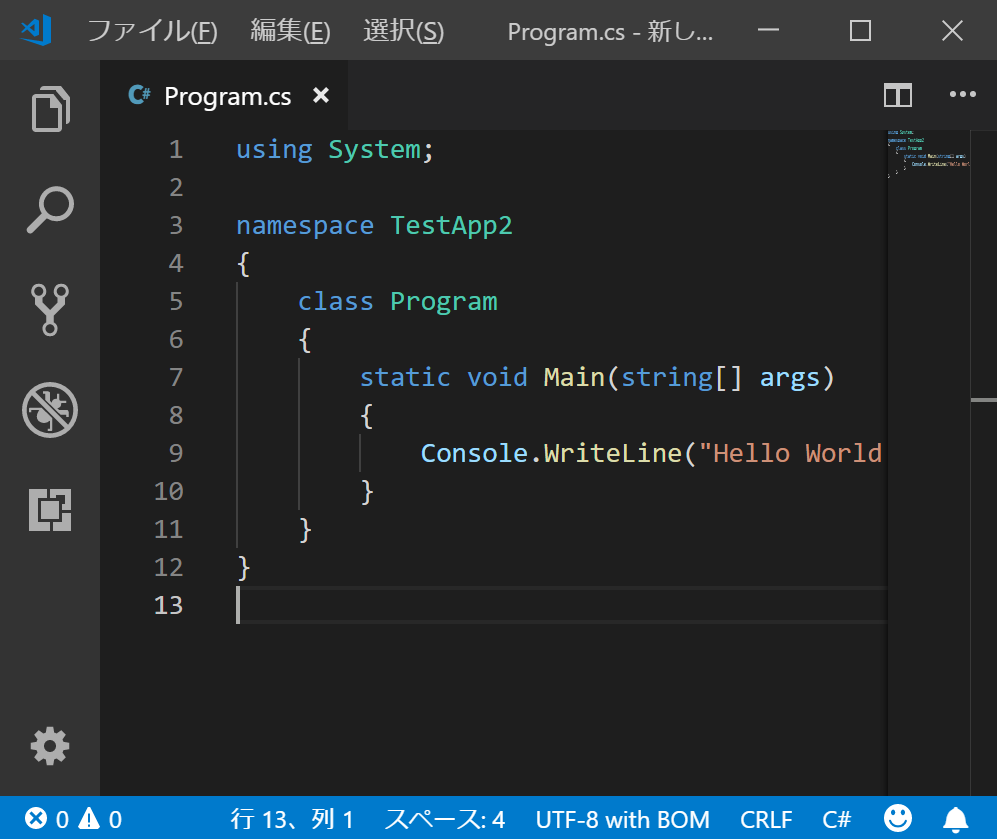Image resolution: width=997 pixels, height=839 pixels.
Task: Open the Source Control view
Action: tap(50, 310)
